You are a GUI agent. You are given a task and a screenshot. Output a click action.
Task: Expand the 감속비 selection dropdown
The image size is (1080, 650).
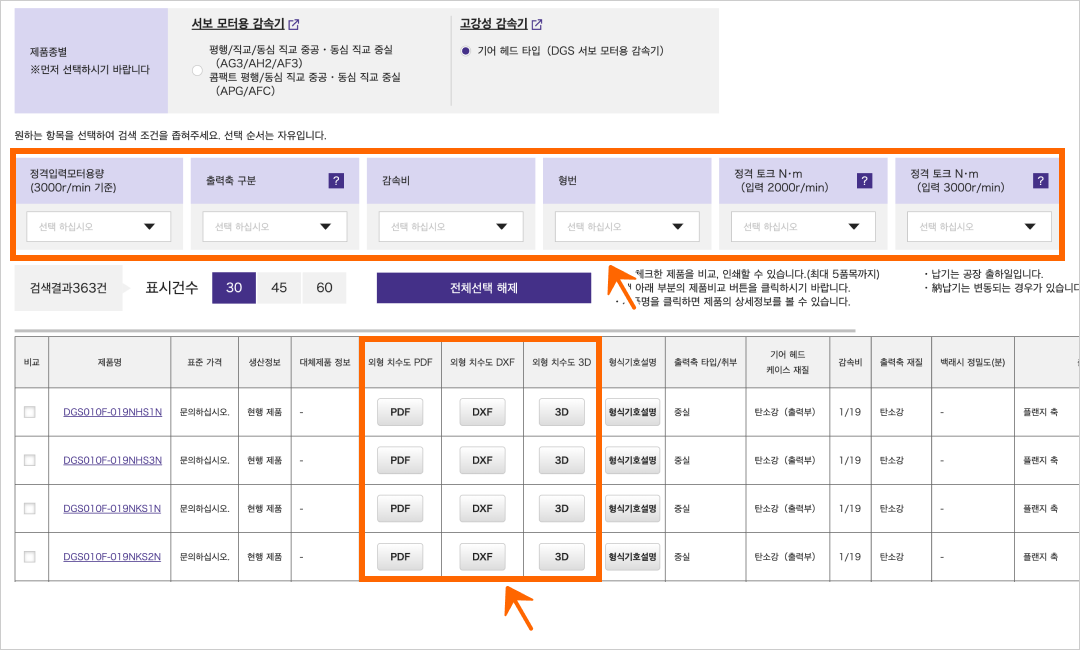pyautogui.click(x=450, y=227)
